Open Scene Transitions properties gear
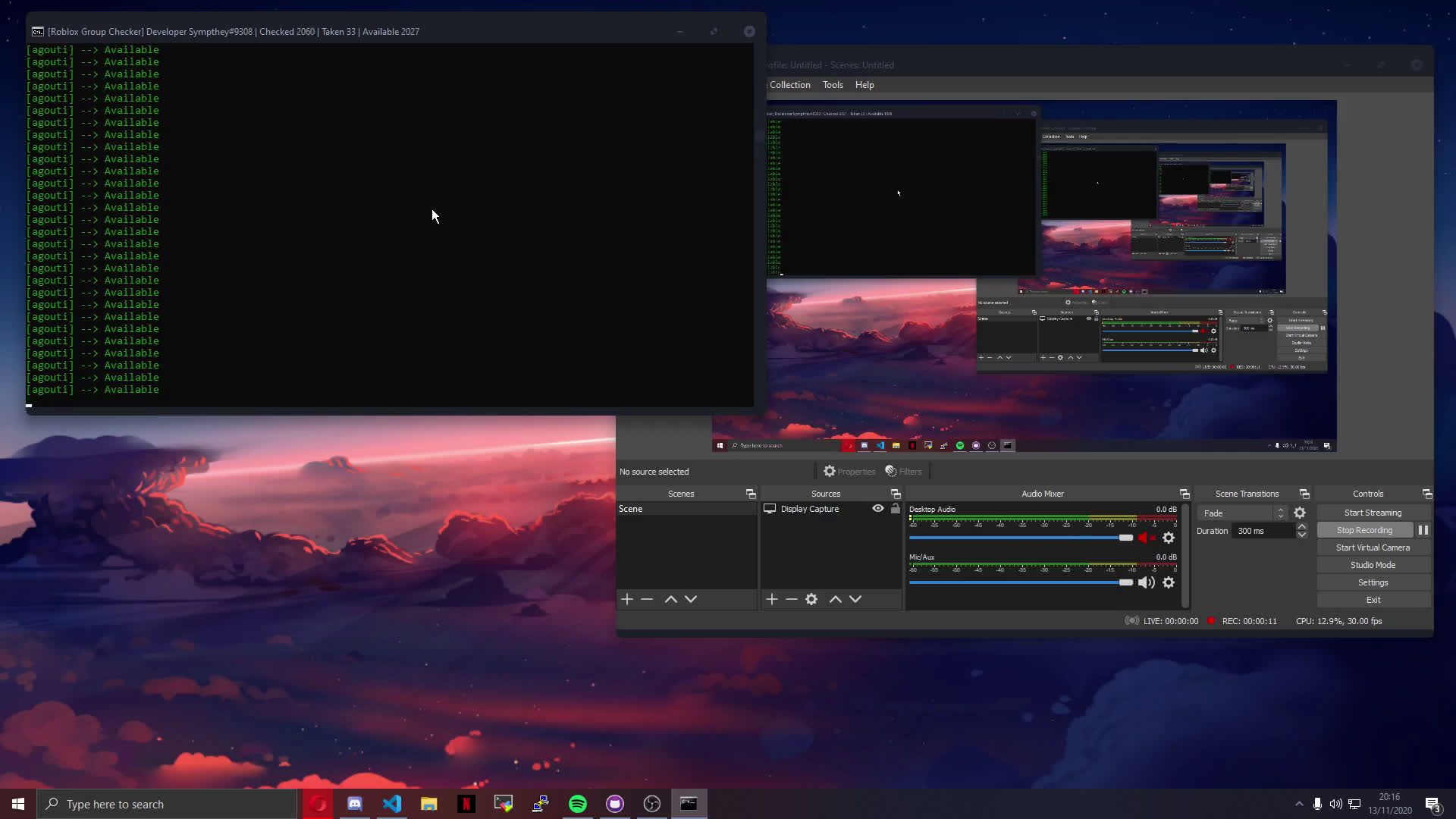The image size is (1456, 819). (1300, 513)
